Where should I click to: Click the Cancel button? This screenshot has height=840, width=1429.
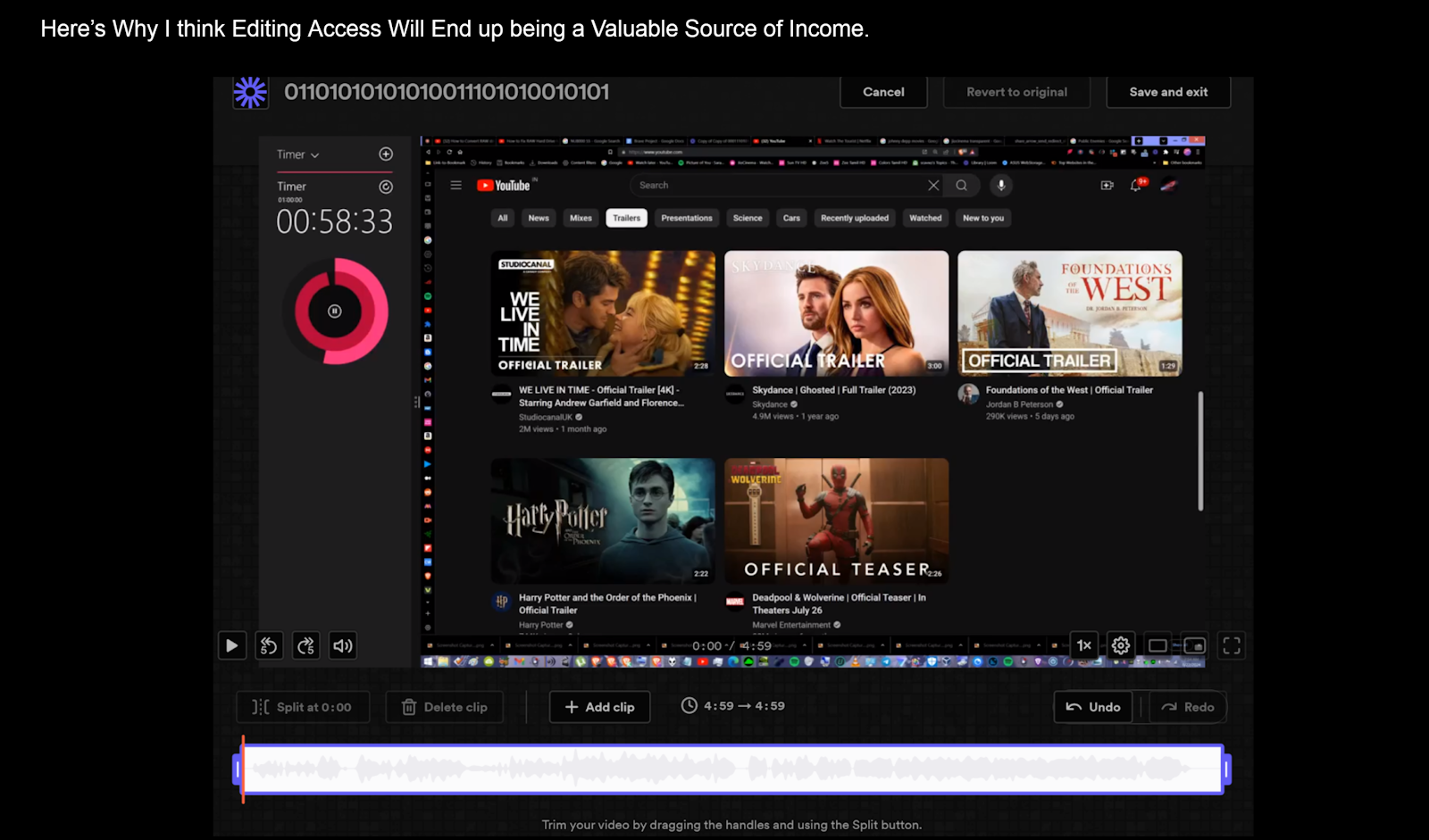pyautogui.click(x=883, y=92)
